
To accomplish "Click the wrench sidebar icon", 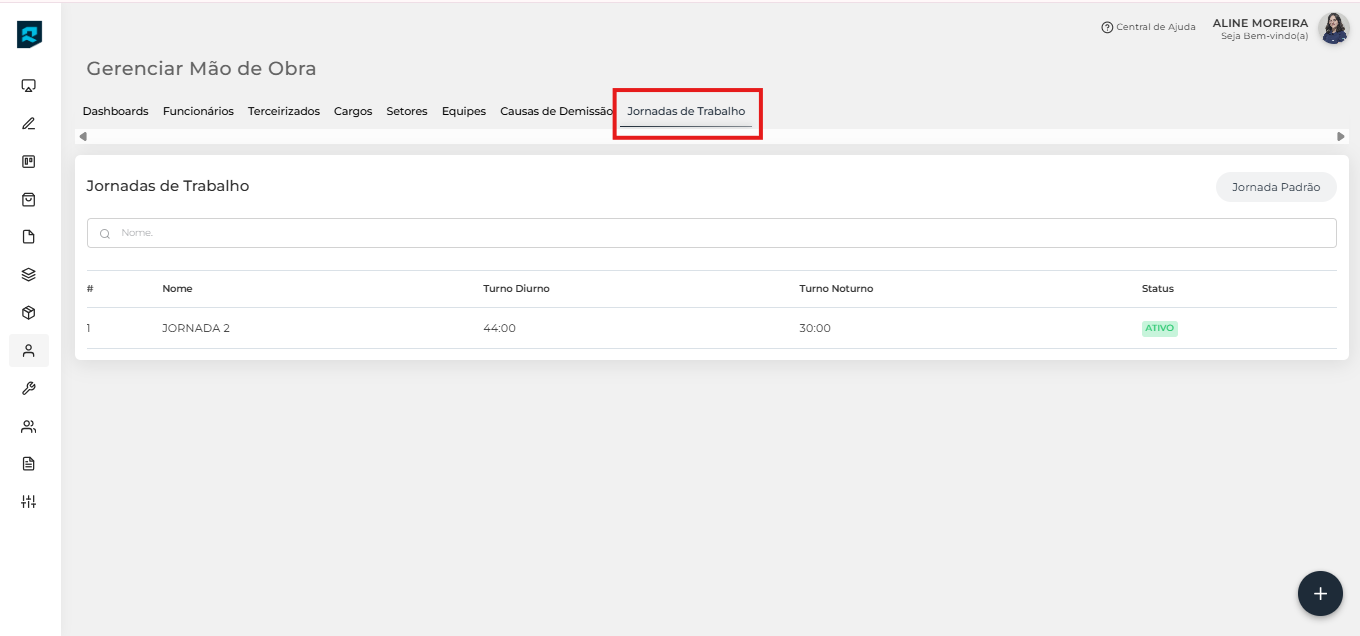I will click(29, 388).
